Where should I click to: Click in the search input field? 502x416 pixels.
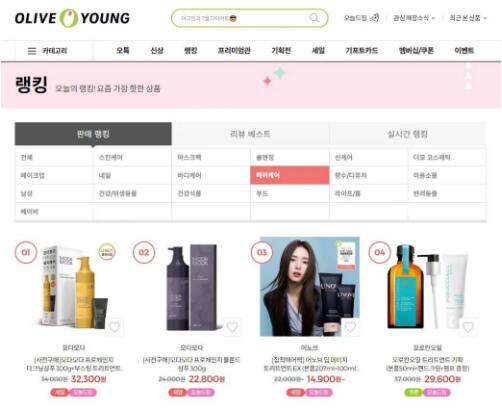point(243,18)
